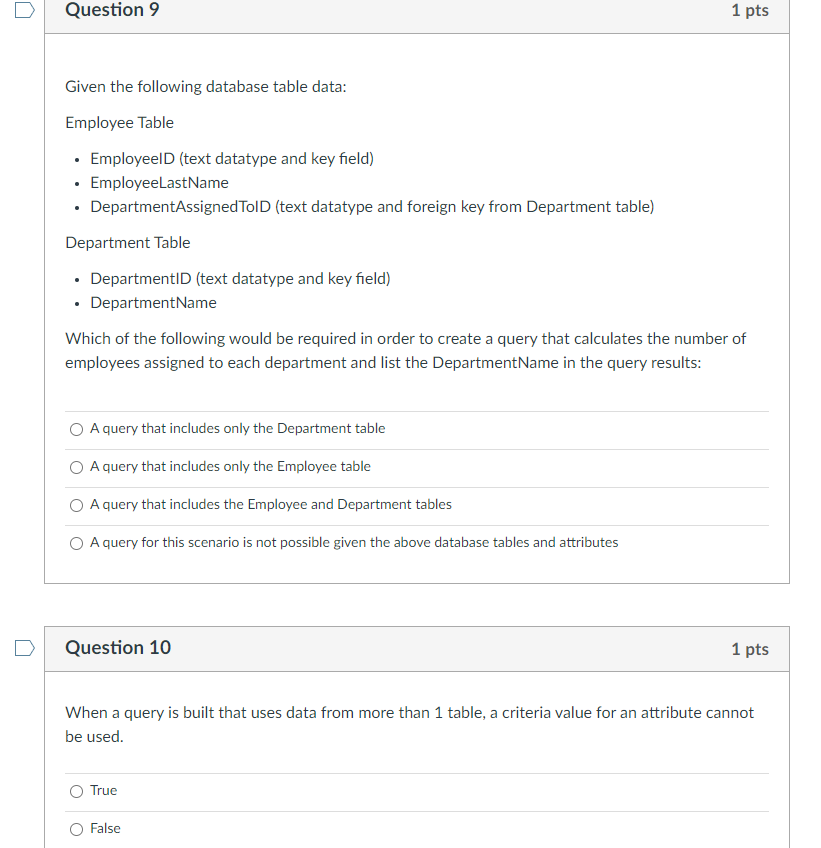
Task: Click the DepartmentName bullet item
Action: pos(153,302)
